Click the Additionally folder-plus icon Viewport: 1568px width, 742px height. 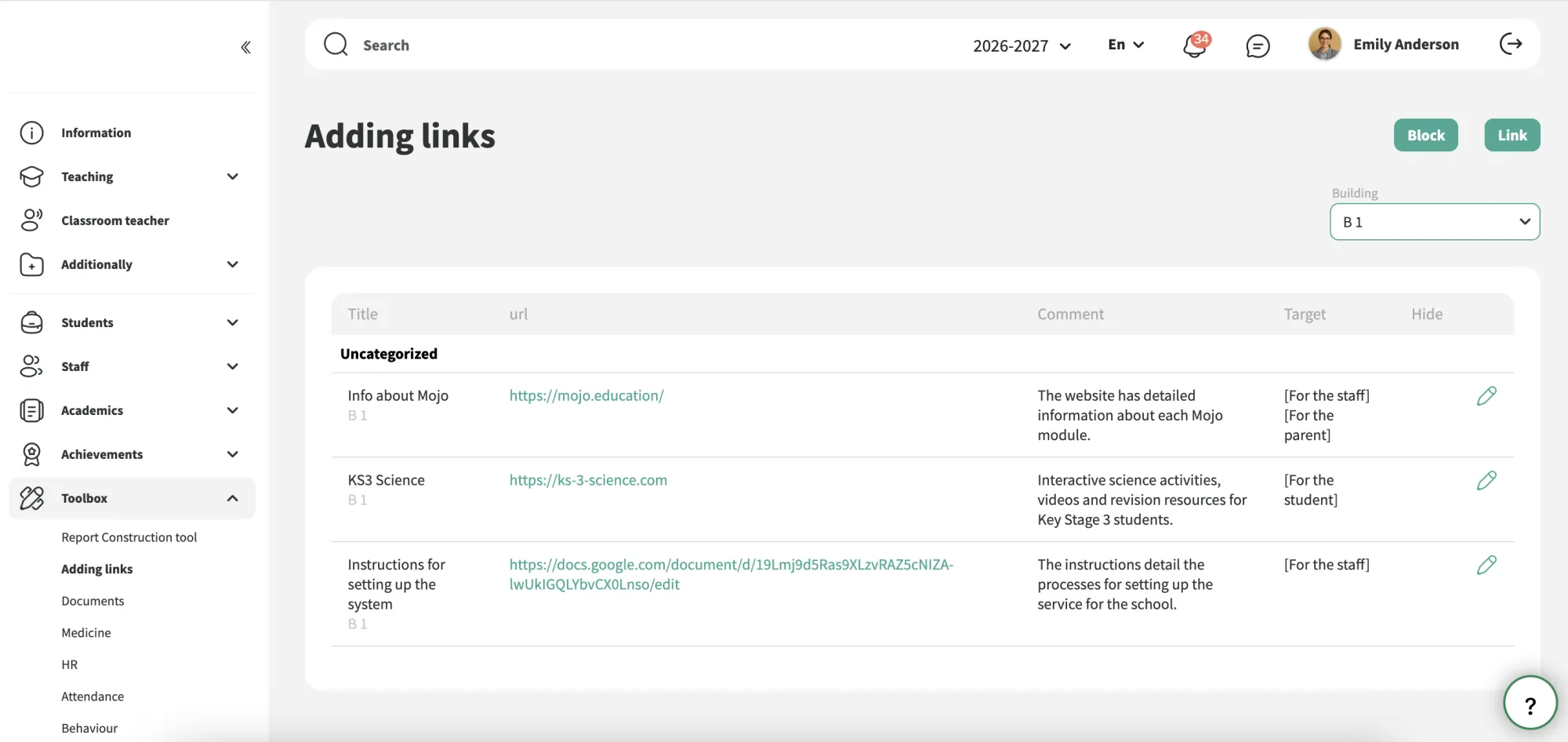[x=31, y=264]
